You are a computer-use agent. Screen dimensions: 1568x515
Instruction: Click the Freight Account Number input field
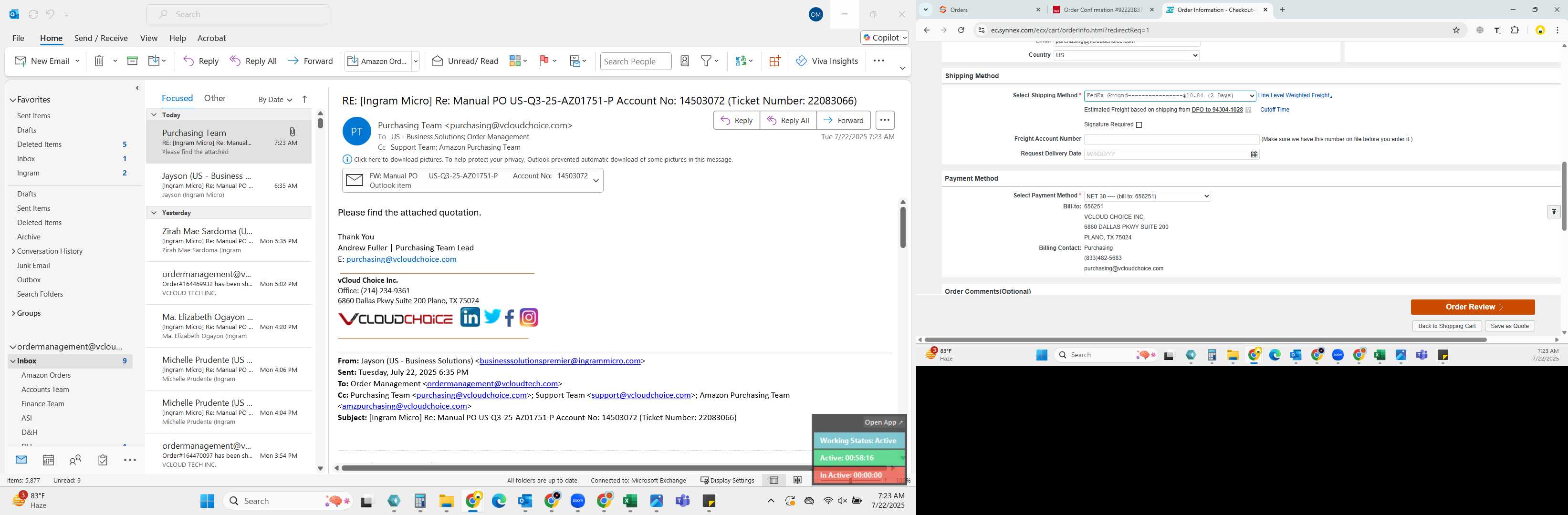pos(1171,139)
